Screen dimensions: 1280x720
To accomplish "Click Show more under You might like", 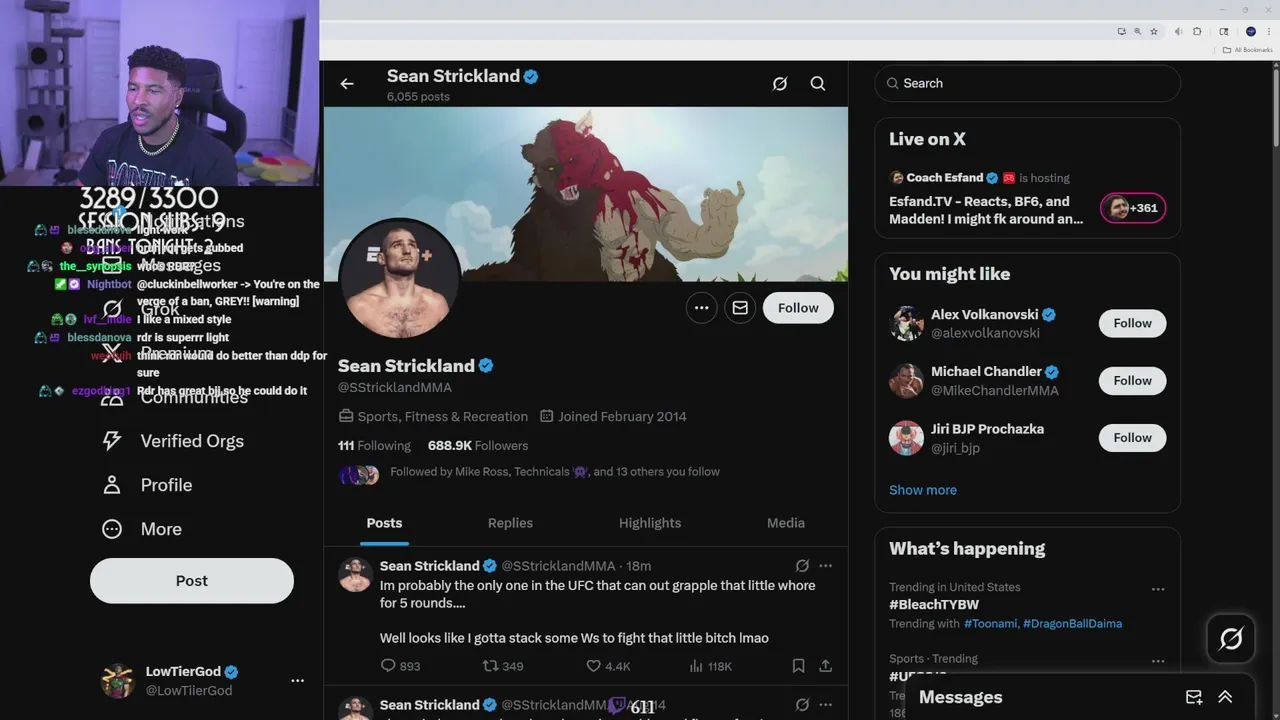I will tap(923, 490).
